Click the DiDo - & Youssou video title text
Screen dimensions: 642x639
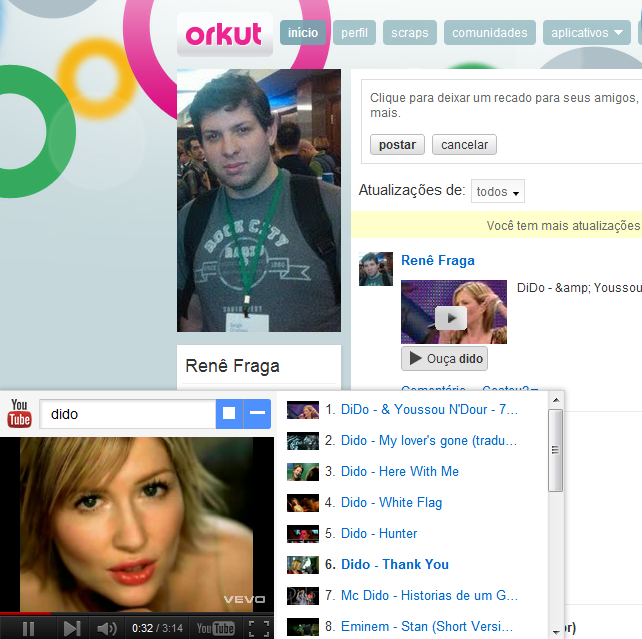(579, 288)
